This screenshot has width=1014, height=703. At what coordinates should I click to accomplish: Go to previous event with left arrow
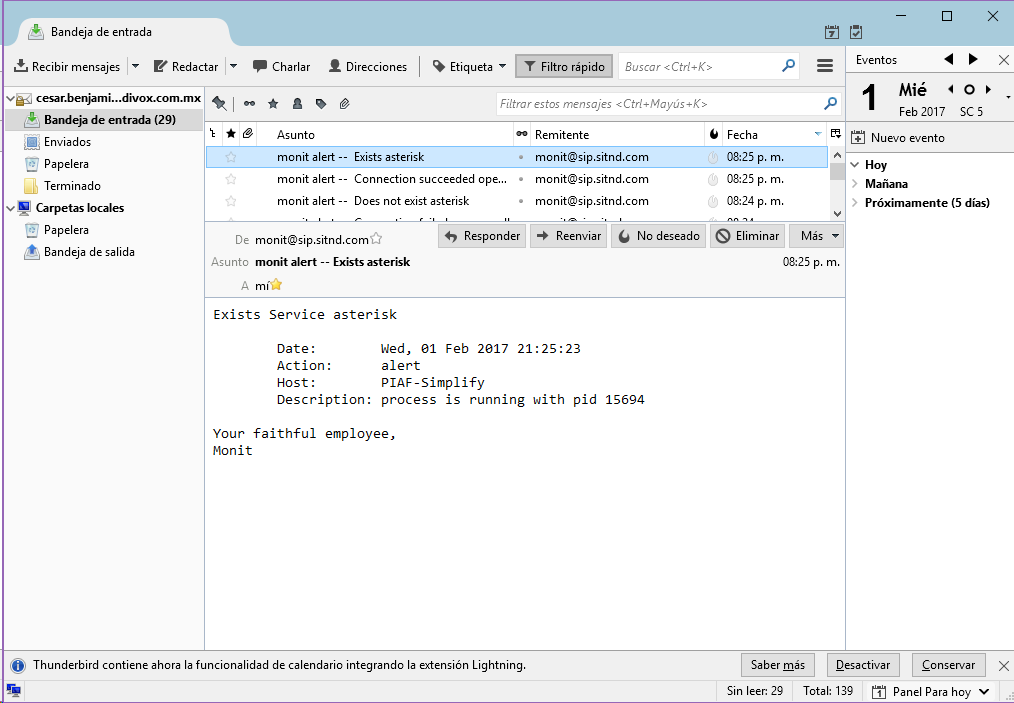[x=949, y=59]
